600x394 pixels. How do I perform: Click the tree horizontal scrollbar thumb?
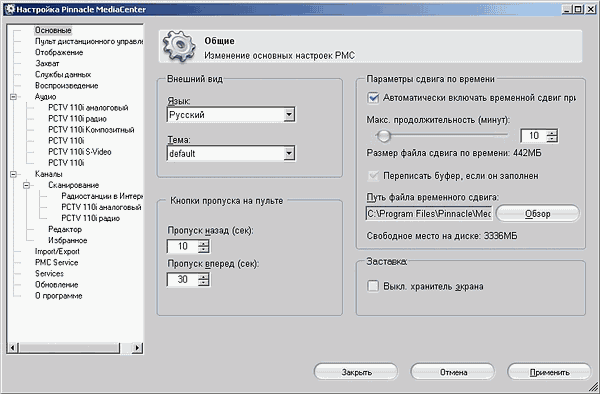tap(69, 348)
